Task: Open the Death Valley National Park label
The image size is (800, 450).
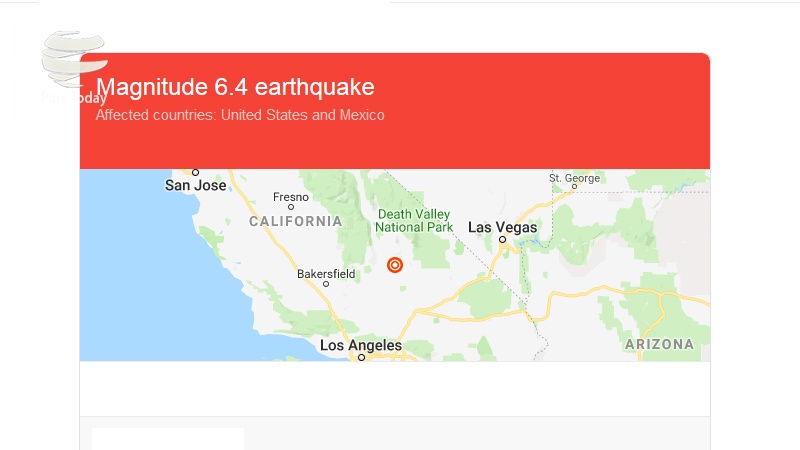Action: (x=414, y=221)
